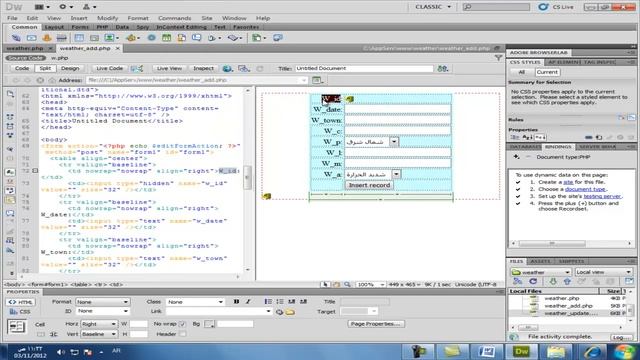
Task: Click the plus button in Bindings panel
Action: click(x=517, y=157)
